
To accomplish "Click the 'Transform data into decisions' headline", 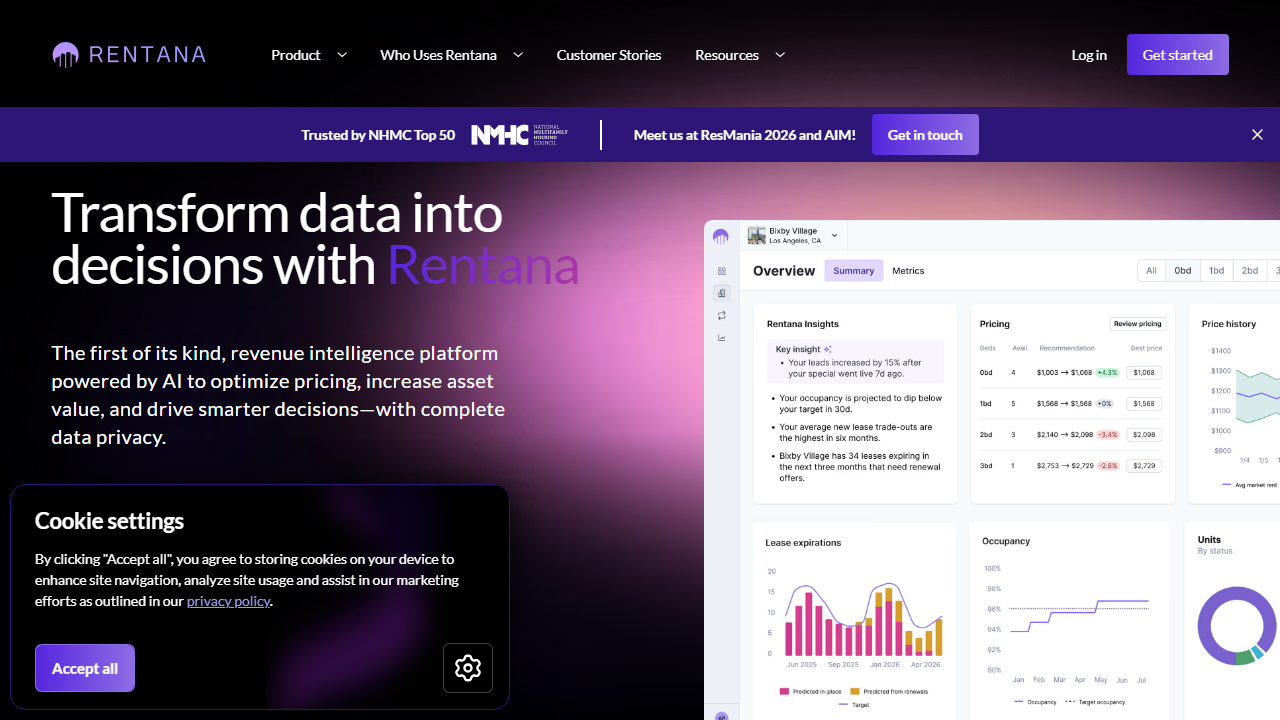I will pyautogui.click(x=316, y=239).
